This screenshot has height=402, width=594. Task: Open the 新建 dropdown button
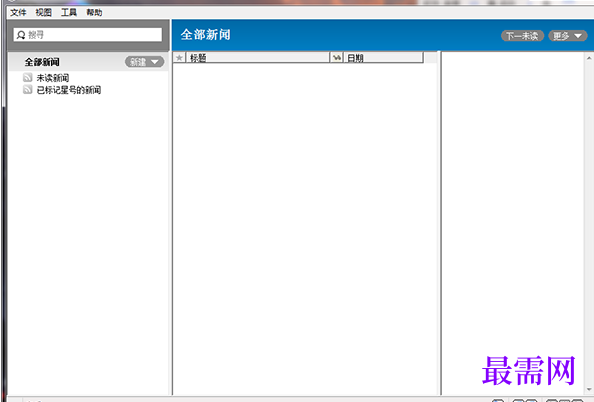[x=145, y=62]
